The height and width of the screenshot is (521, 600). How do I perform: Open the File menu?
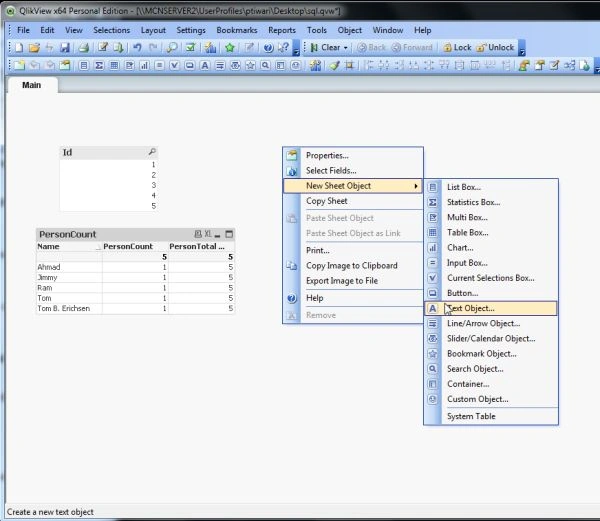point(23,30)
